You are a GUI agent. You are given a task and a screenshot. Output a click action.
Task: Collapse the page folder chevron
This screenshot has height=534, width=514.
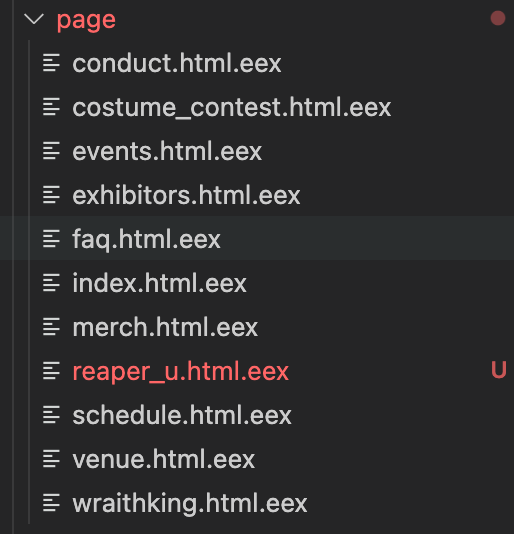[34, 19]
